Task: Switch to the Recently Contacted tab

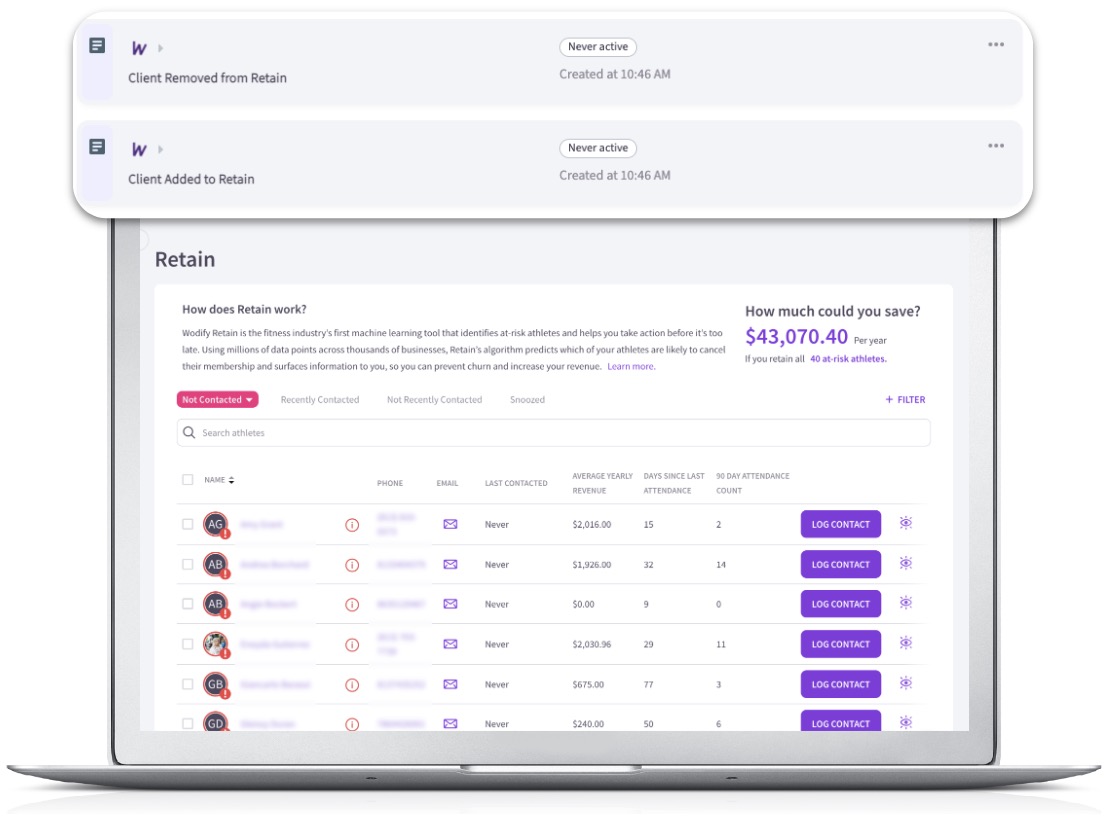Action: (320, 400)
